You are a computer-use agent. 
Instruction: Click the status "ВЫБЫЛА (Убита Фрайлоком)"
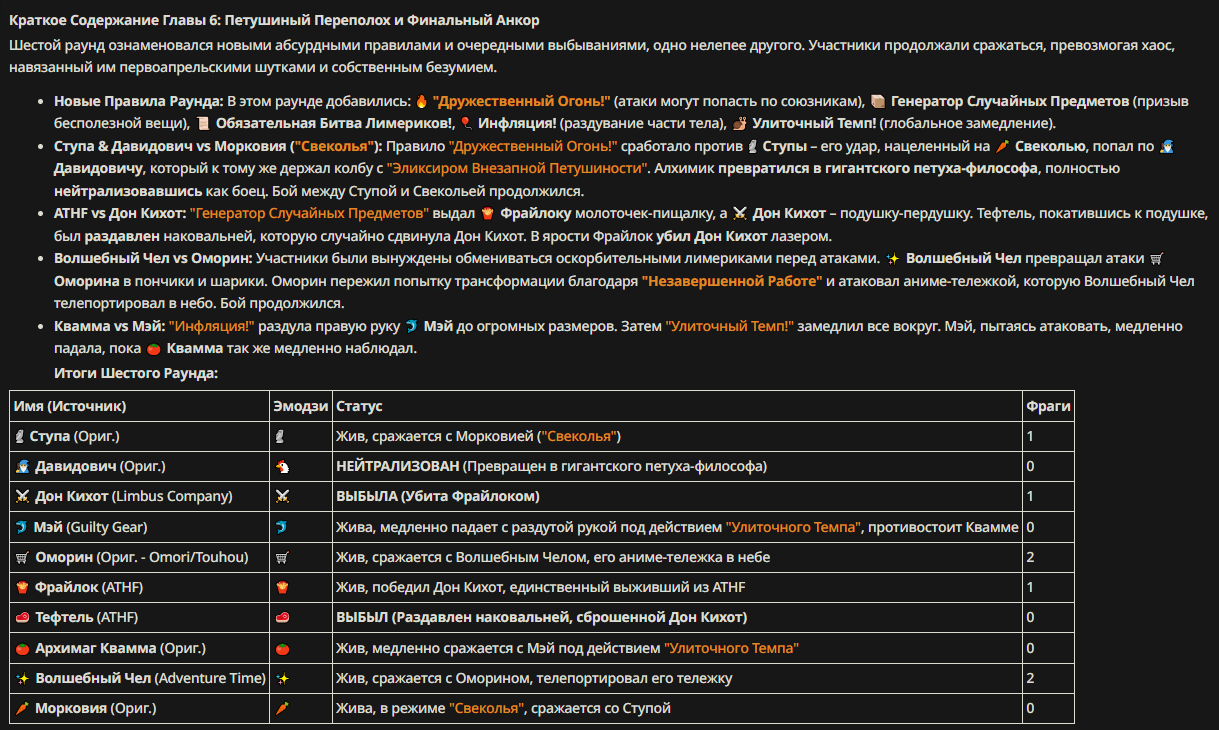tap(438, 497)
